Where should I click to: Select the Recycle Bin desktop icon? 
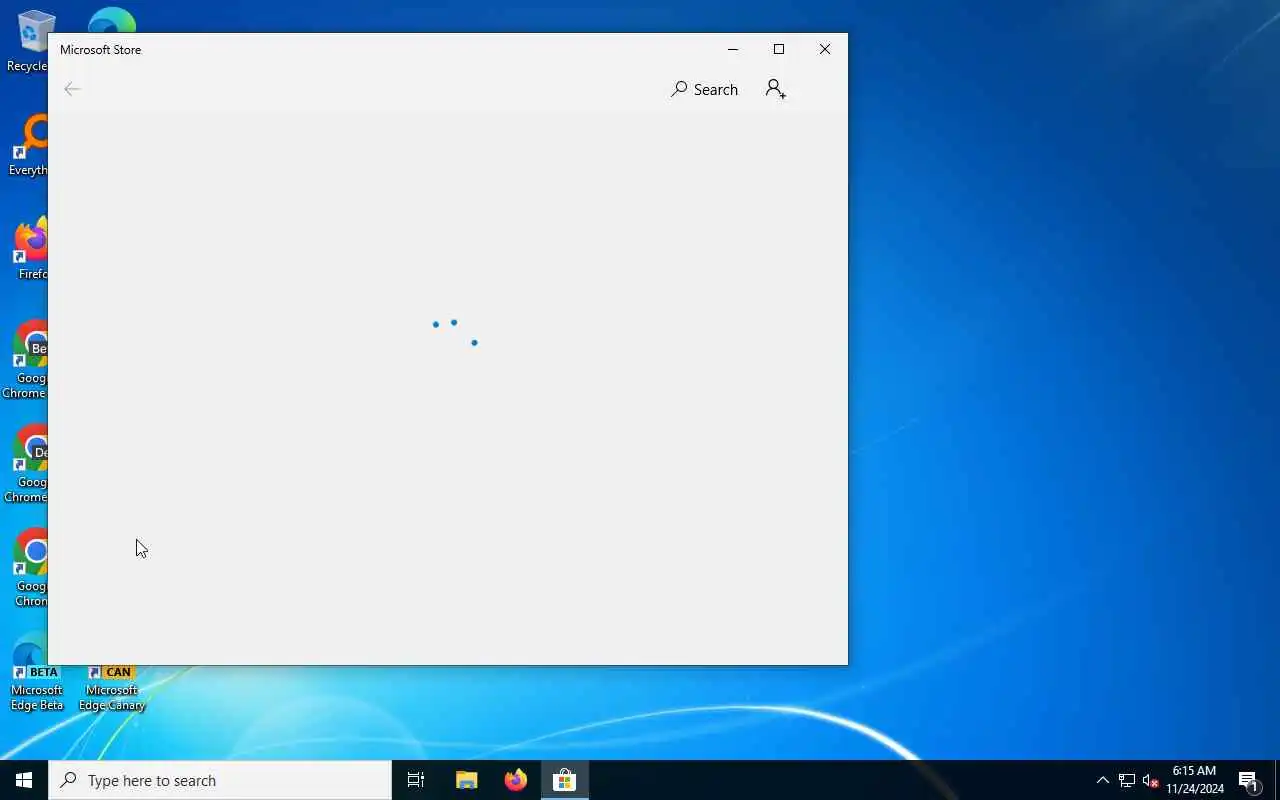(x=28, y=42)
